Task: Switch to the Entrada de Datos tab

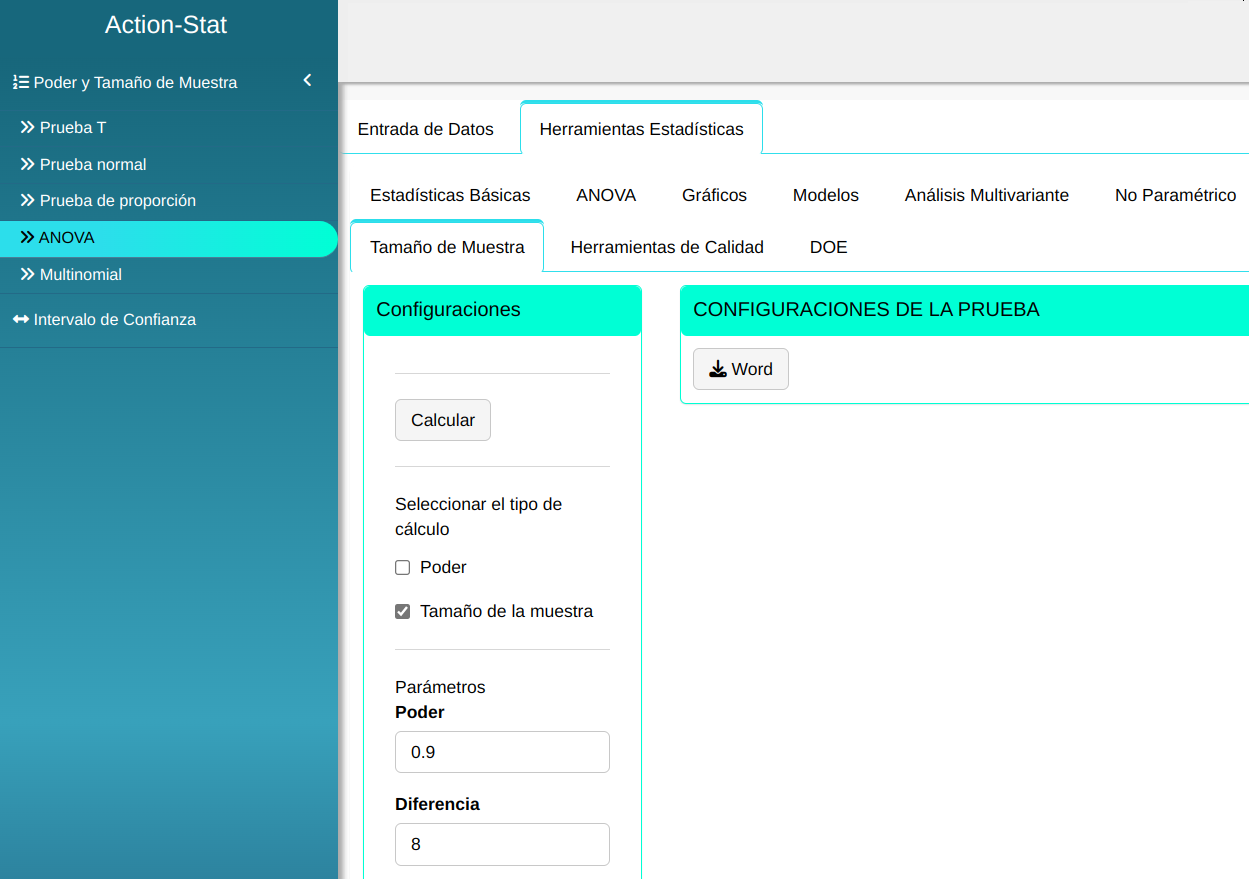Action: [x=425, y=129]
